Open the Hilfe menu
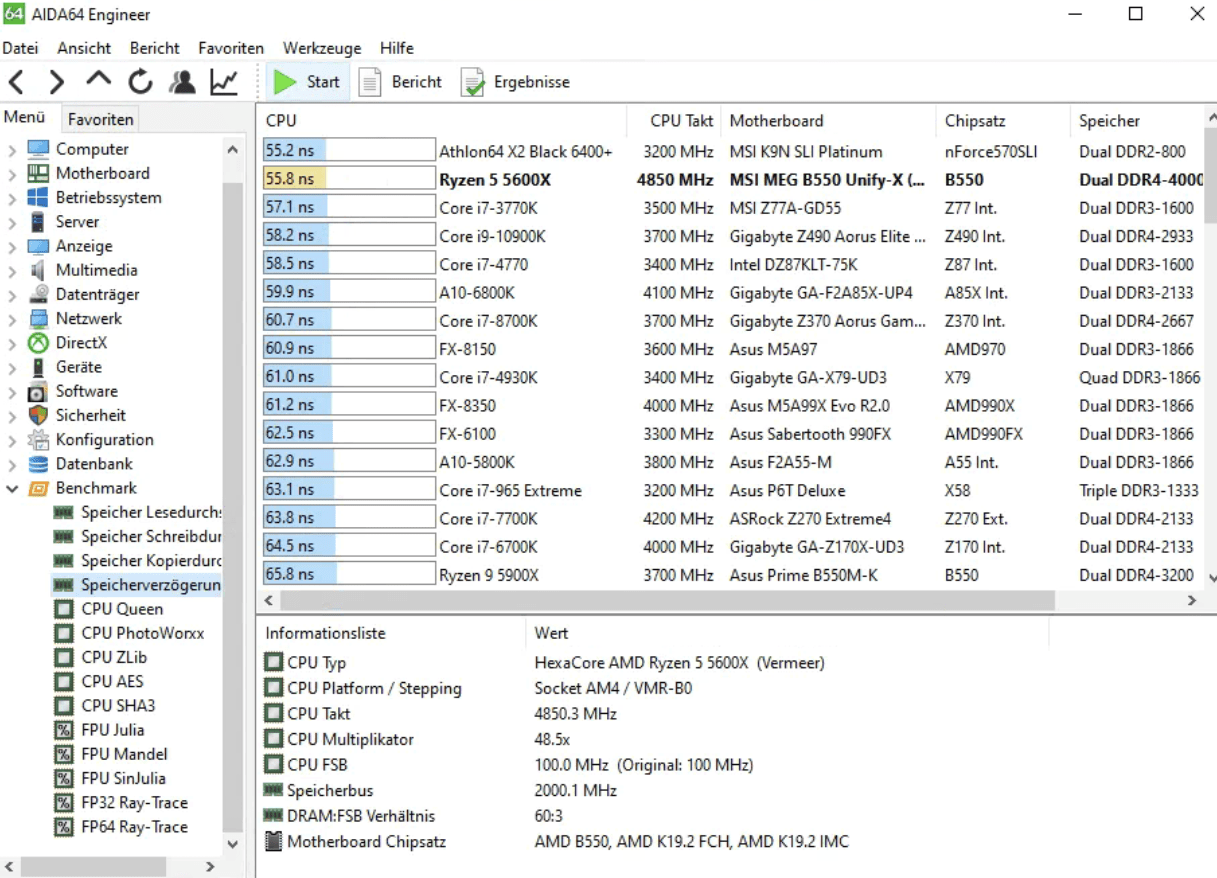The width and height of the screenshot is (1217, 878). click(x=397, y=48)
